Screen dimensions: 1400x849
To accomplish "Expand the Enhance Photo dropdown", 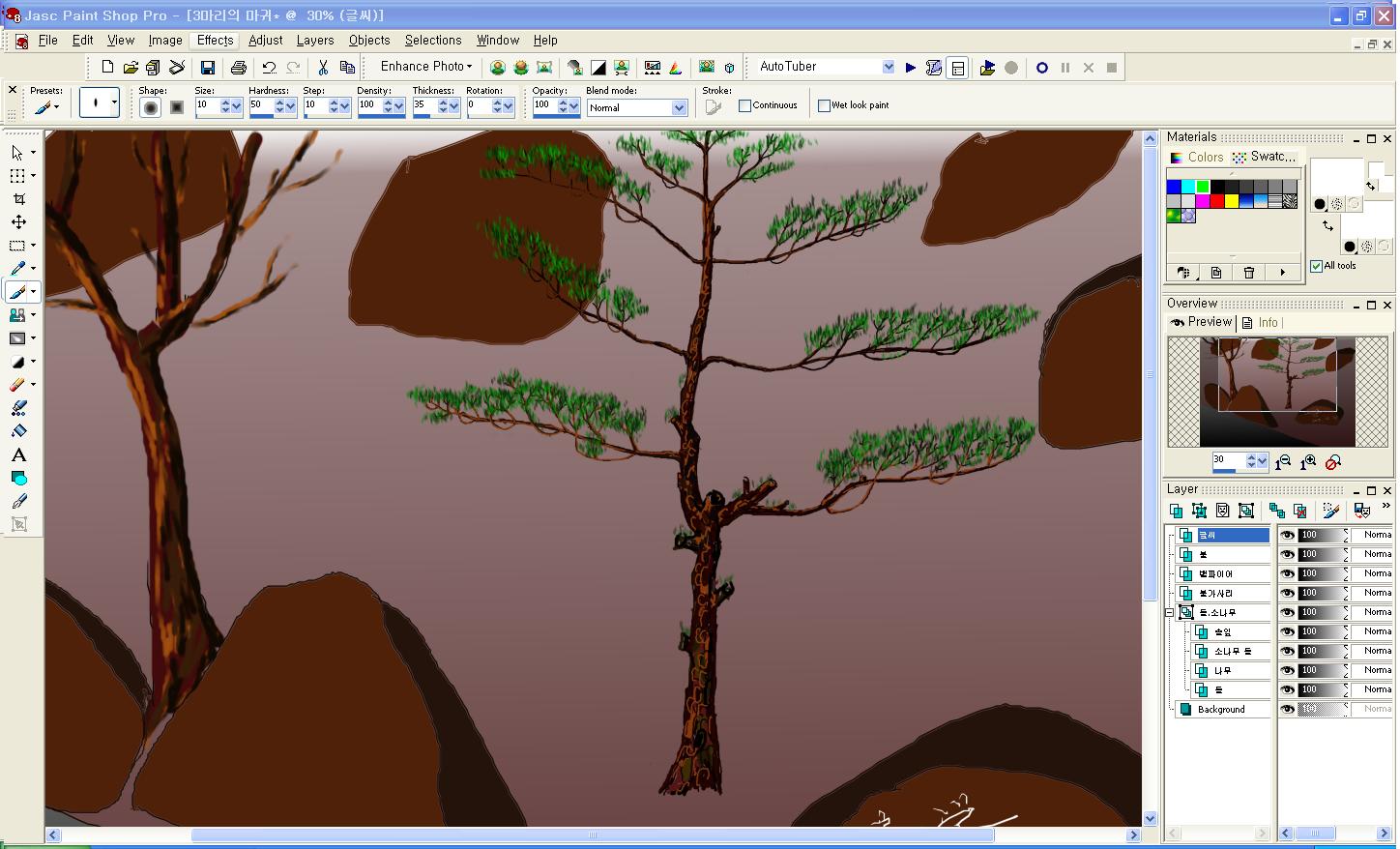I will click(x=426, y=67).
